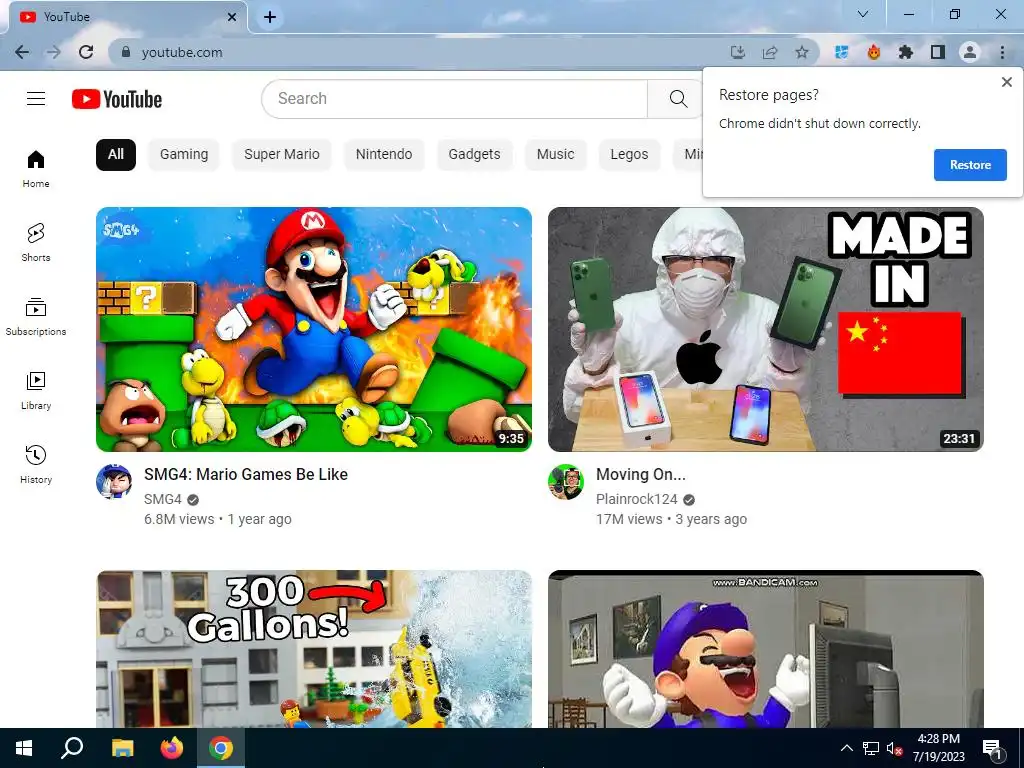Dismiss the Restore pages popup
The height and width of the screenshot is (768, 1024).
click(x=1006, y=82)
